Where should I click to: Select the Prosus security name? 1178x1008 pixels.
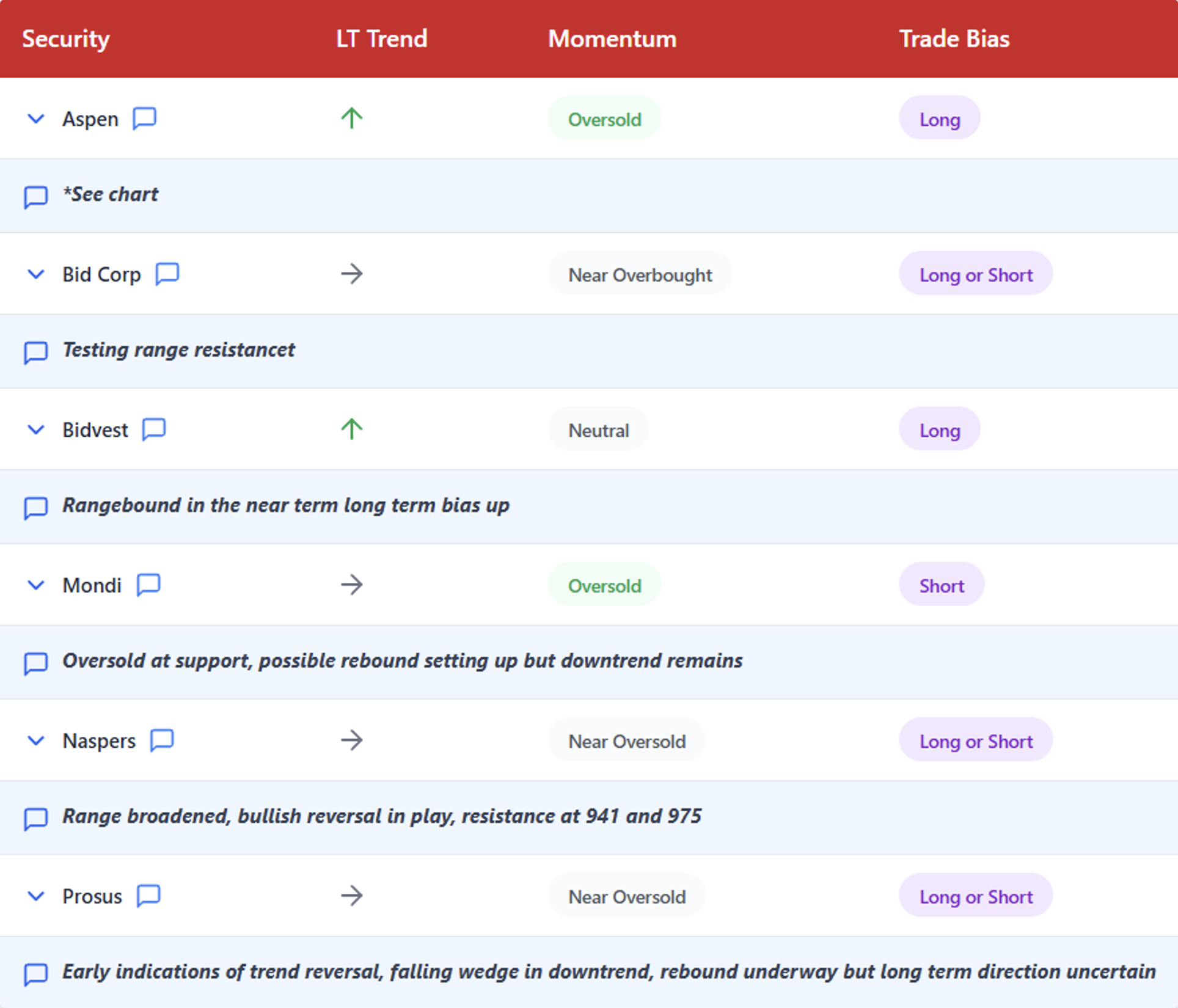click(x=92, y=896)
